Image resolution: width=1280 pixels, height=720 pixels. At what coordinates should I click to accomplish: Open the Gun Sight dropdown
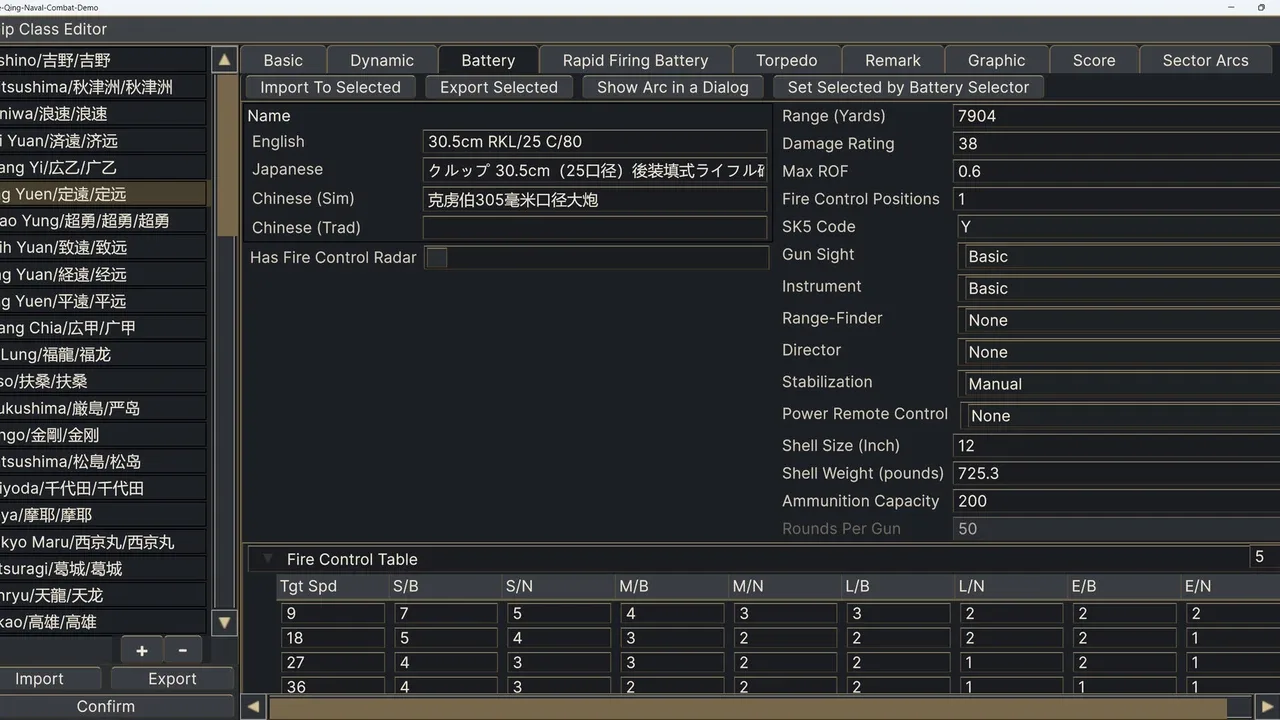[1119, 257]
